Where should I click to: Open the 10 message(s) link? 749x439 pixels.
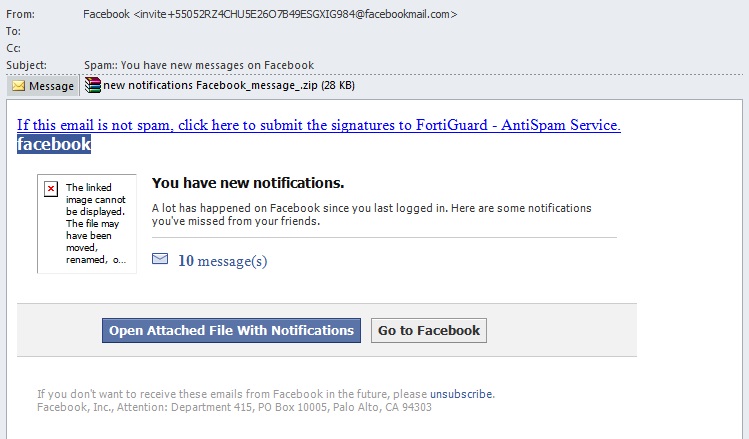click(223, 261)
